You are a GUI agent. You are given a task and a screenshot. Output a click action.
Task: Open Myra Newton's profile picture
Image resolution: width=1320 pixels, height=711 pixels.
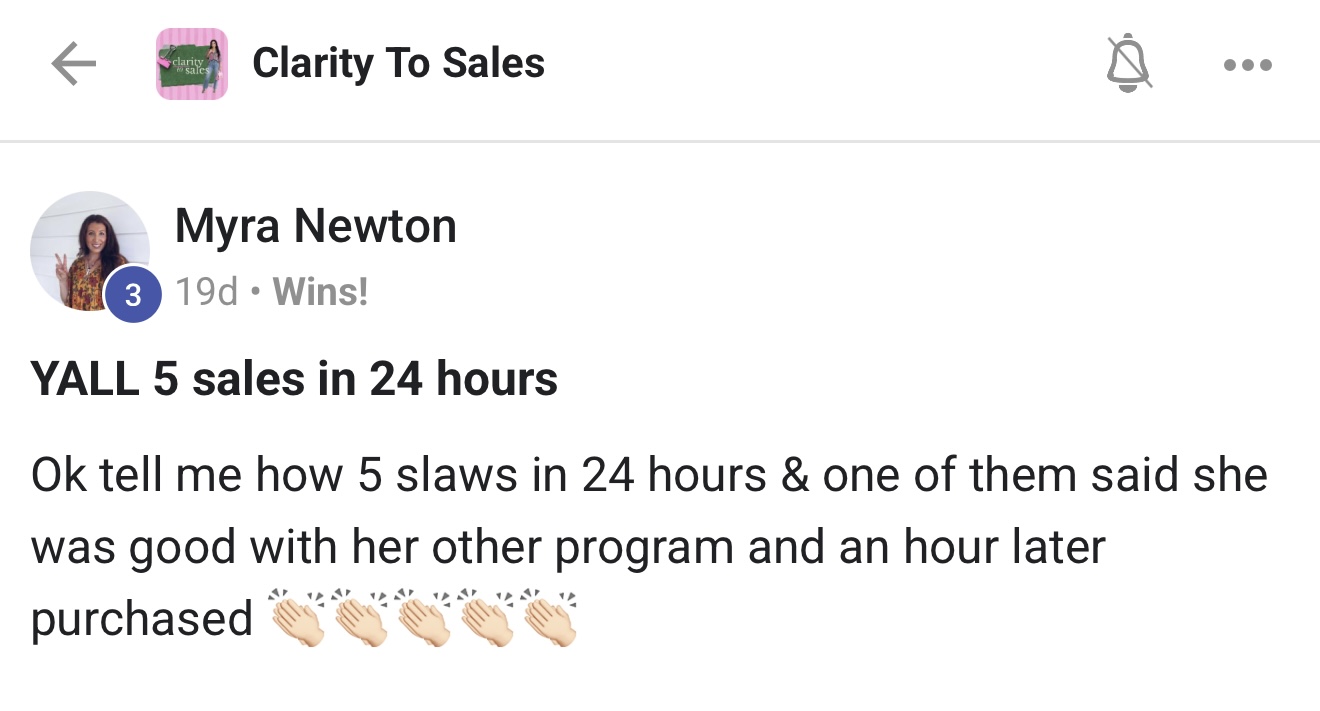pos(89,251)
